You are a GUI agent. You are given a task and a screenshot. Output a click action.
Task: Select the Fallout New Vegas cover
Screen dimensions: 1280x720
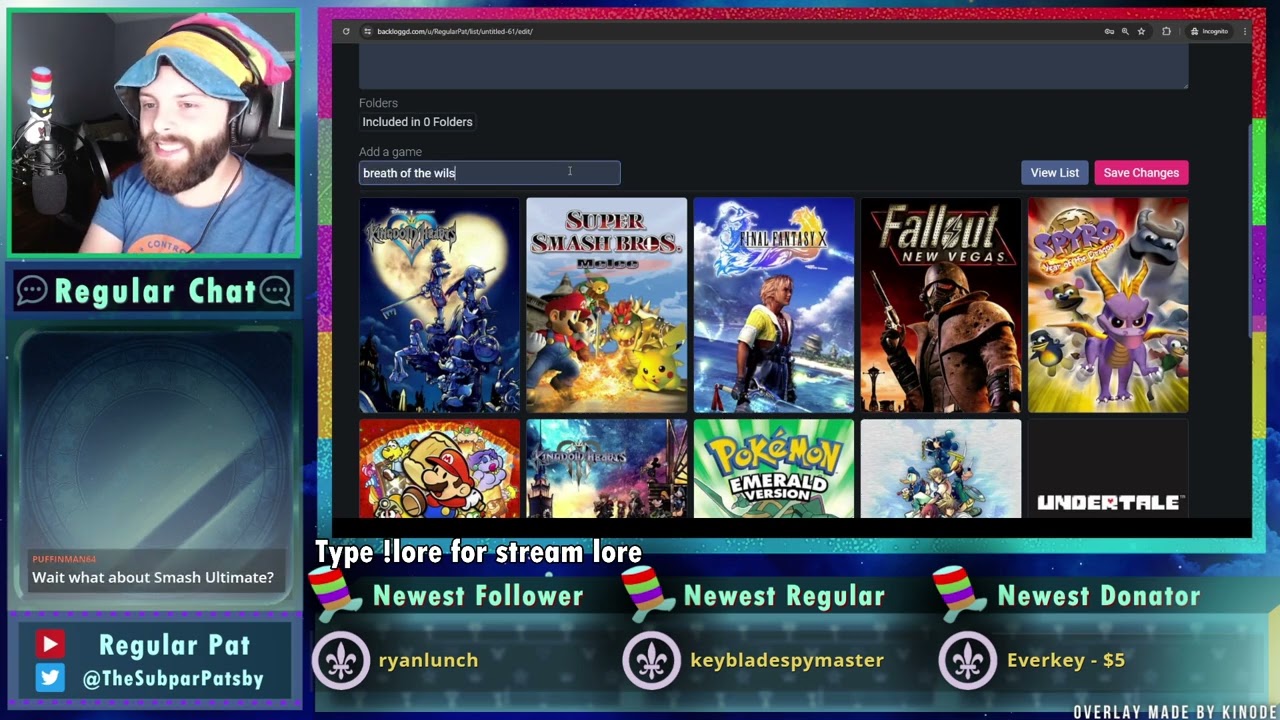[940, 305]
